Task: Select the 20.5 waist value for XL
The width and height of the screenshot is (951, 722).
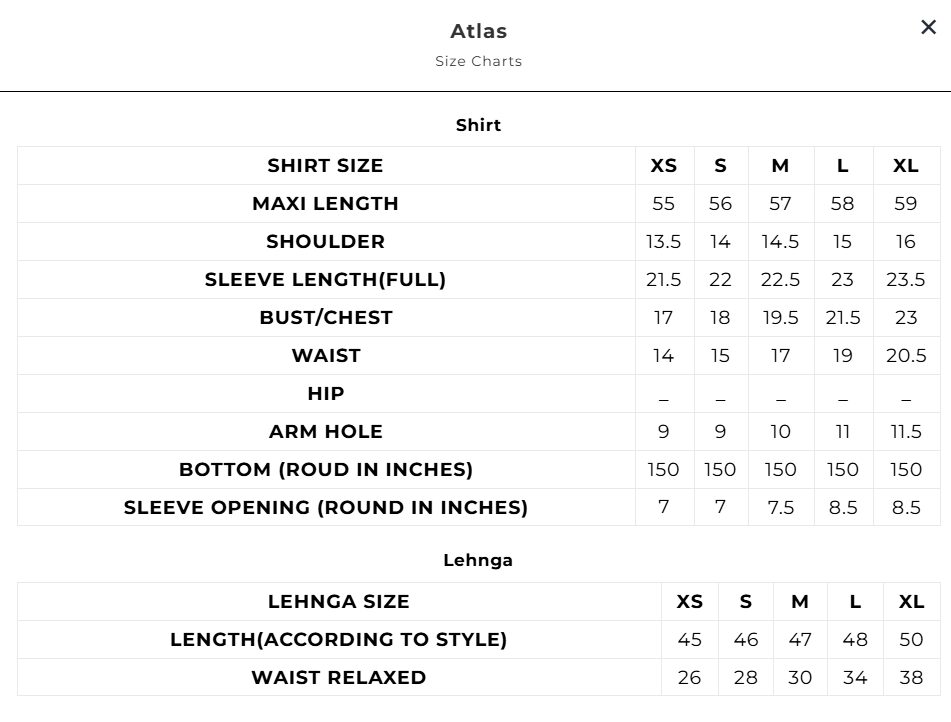Action: coord(905,356)
